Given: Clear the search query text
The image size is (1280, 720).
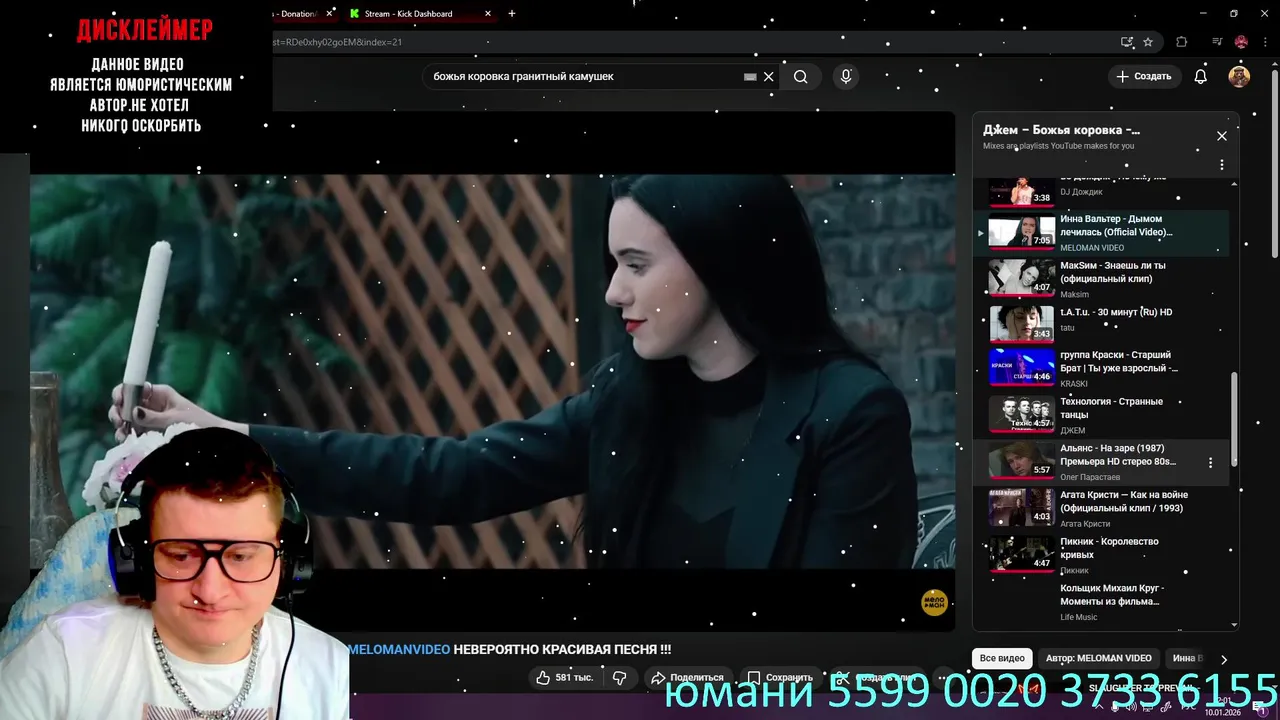Looking at the screenshot, I should pyautogui.click(x=768, y=76).
